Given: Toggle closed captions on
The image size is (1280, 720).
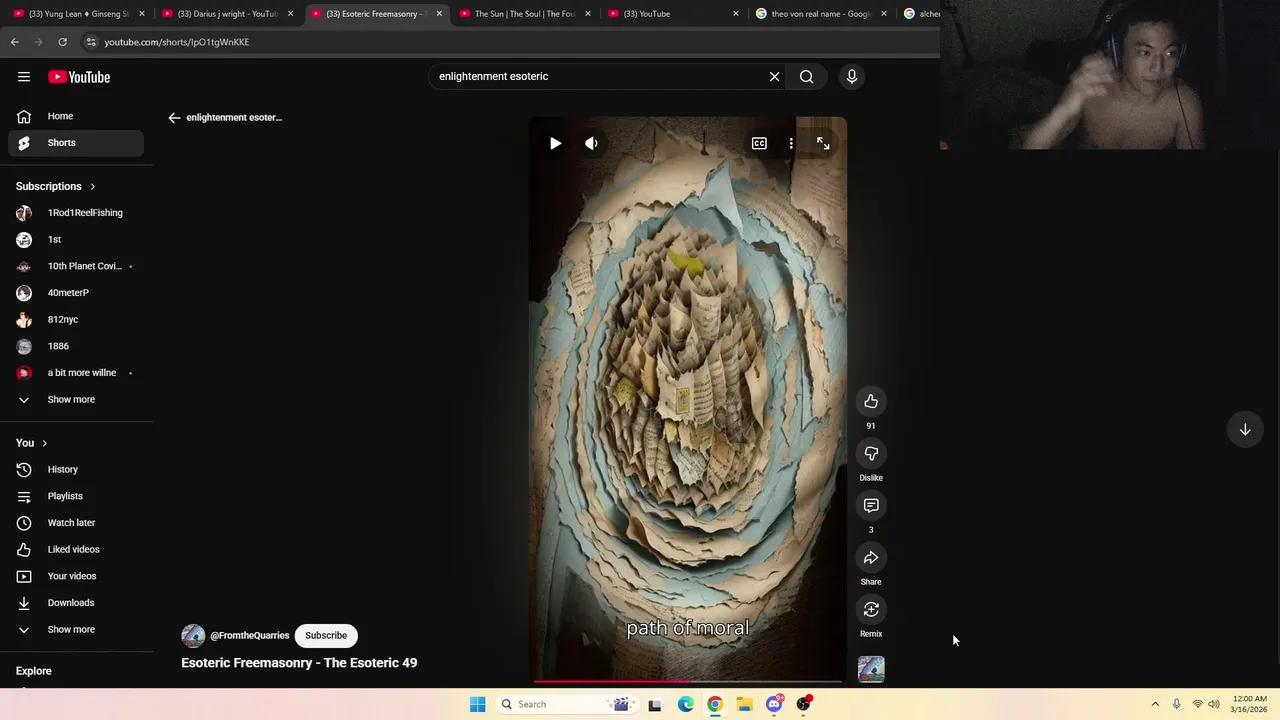Looking at the screenshot, I should (x=759, y=143).
